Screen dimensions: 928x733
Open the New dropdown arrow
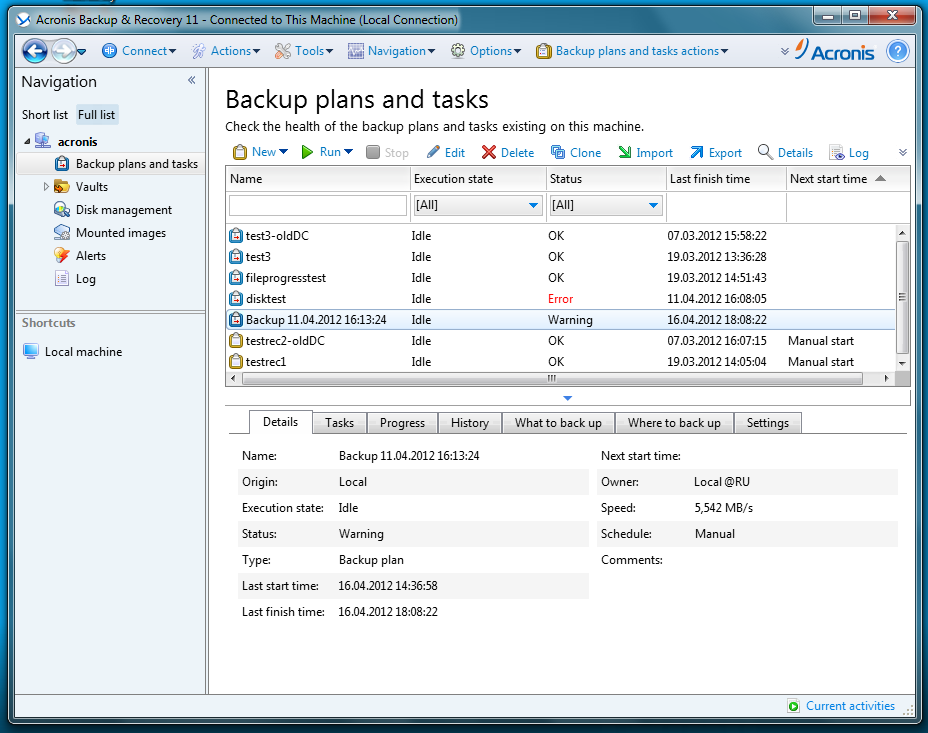click(283, 152)
